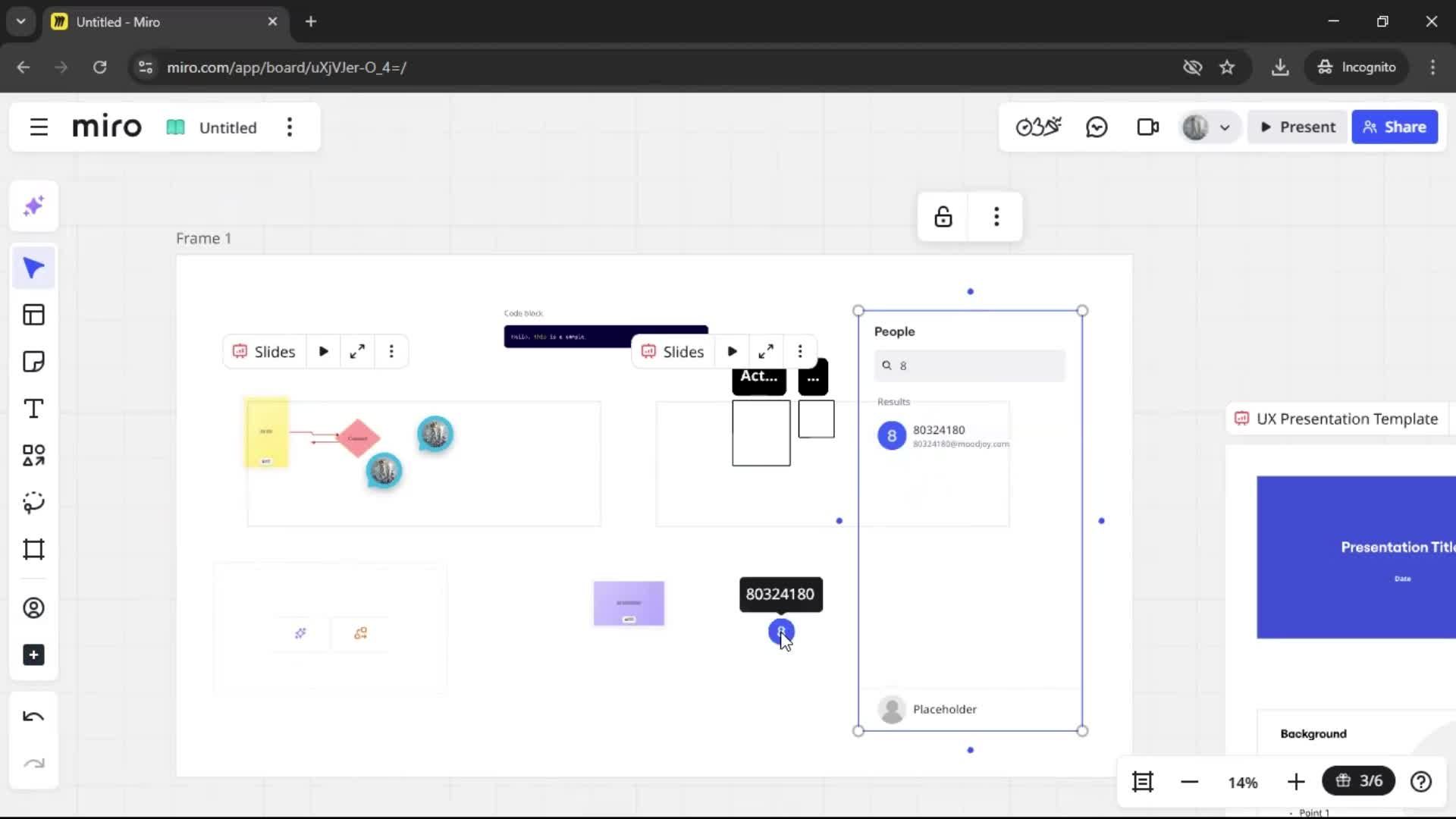Select the Frame tool in the sidebar
The height and width of the screenshot is (819, 1456).
click(x=33, y=550)
